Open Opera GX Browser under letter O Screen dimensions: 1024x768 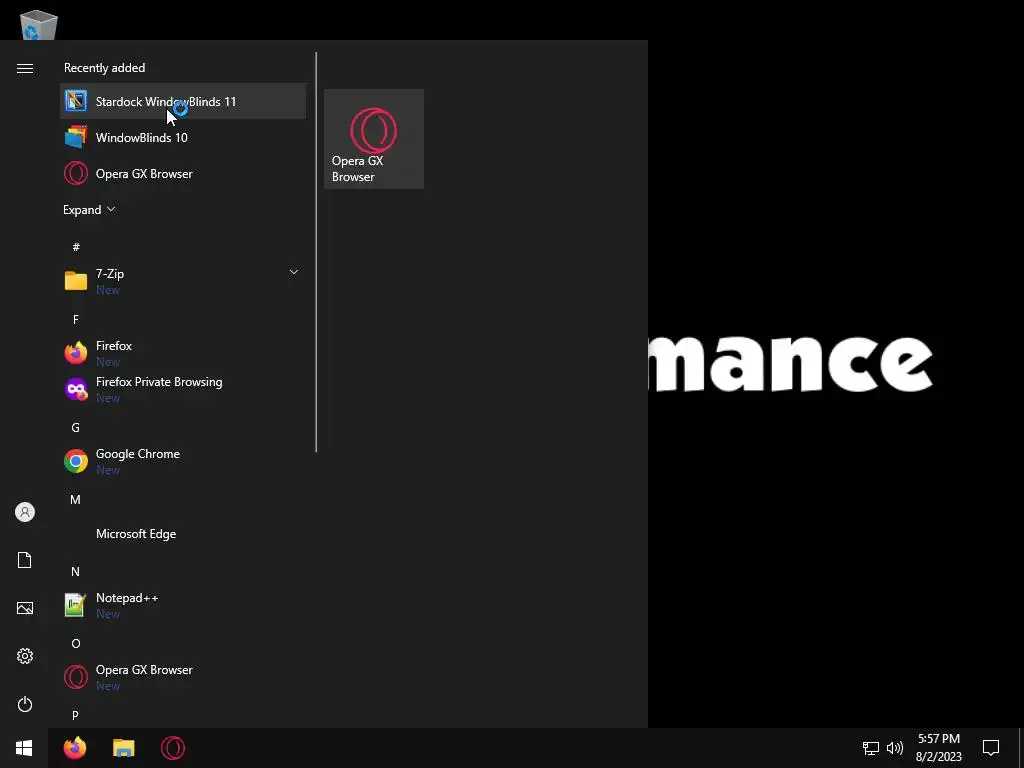183,677
